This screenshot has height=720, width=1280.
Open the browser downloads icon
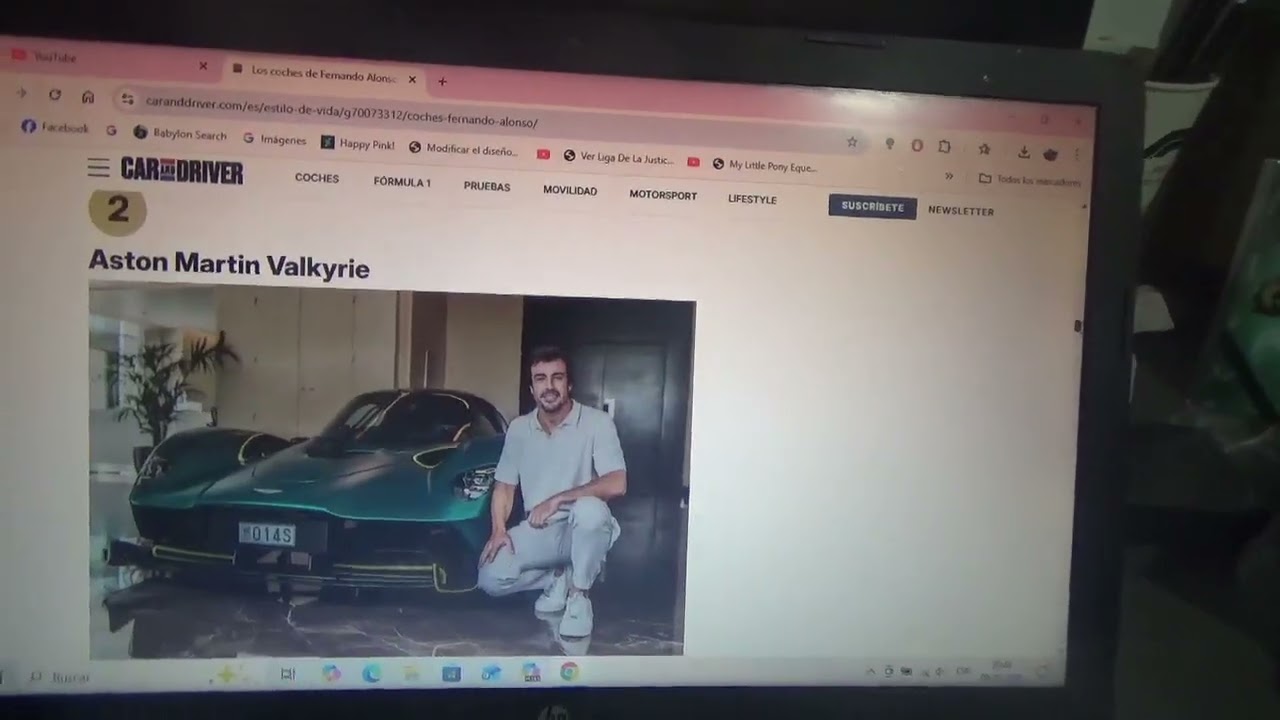1023,151
